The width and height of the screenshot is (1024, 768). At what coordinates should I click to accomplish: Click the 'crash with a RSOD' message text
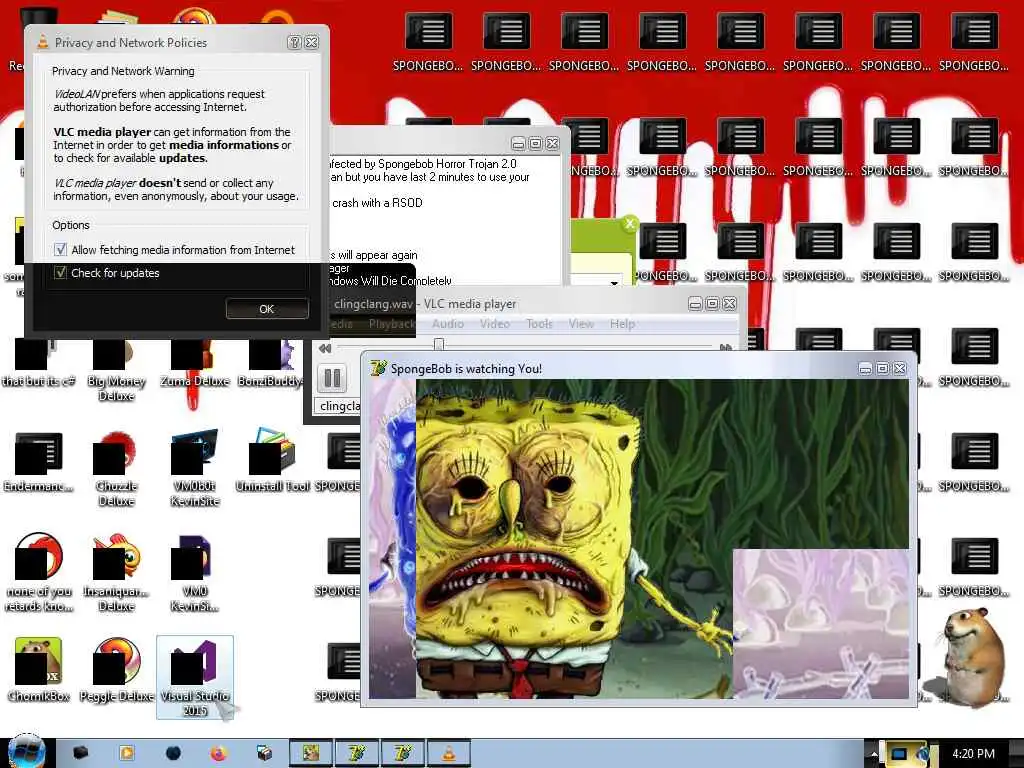click(x=377, y=202)
